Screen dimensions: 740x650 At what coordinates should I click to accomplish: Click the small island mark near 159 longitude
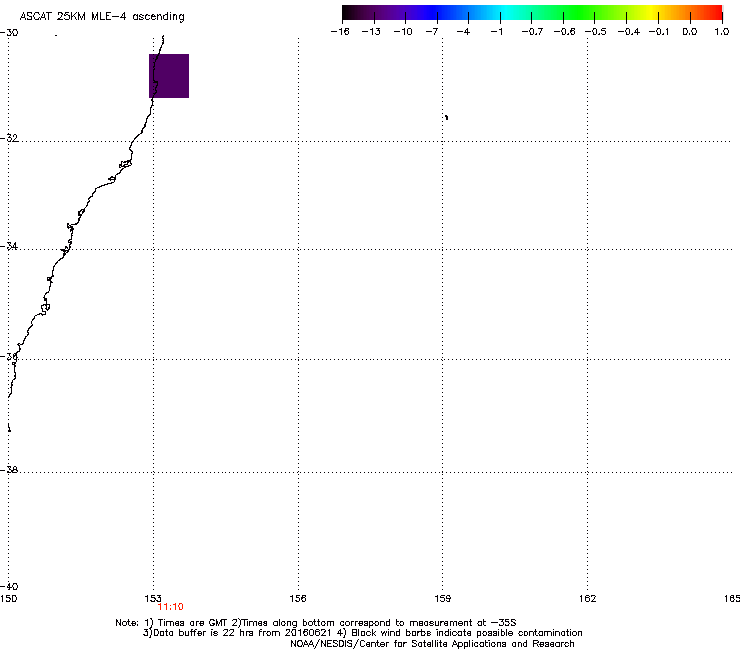[x=446, y=117]
